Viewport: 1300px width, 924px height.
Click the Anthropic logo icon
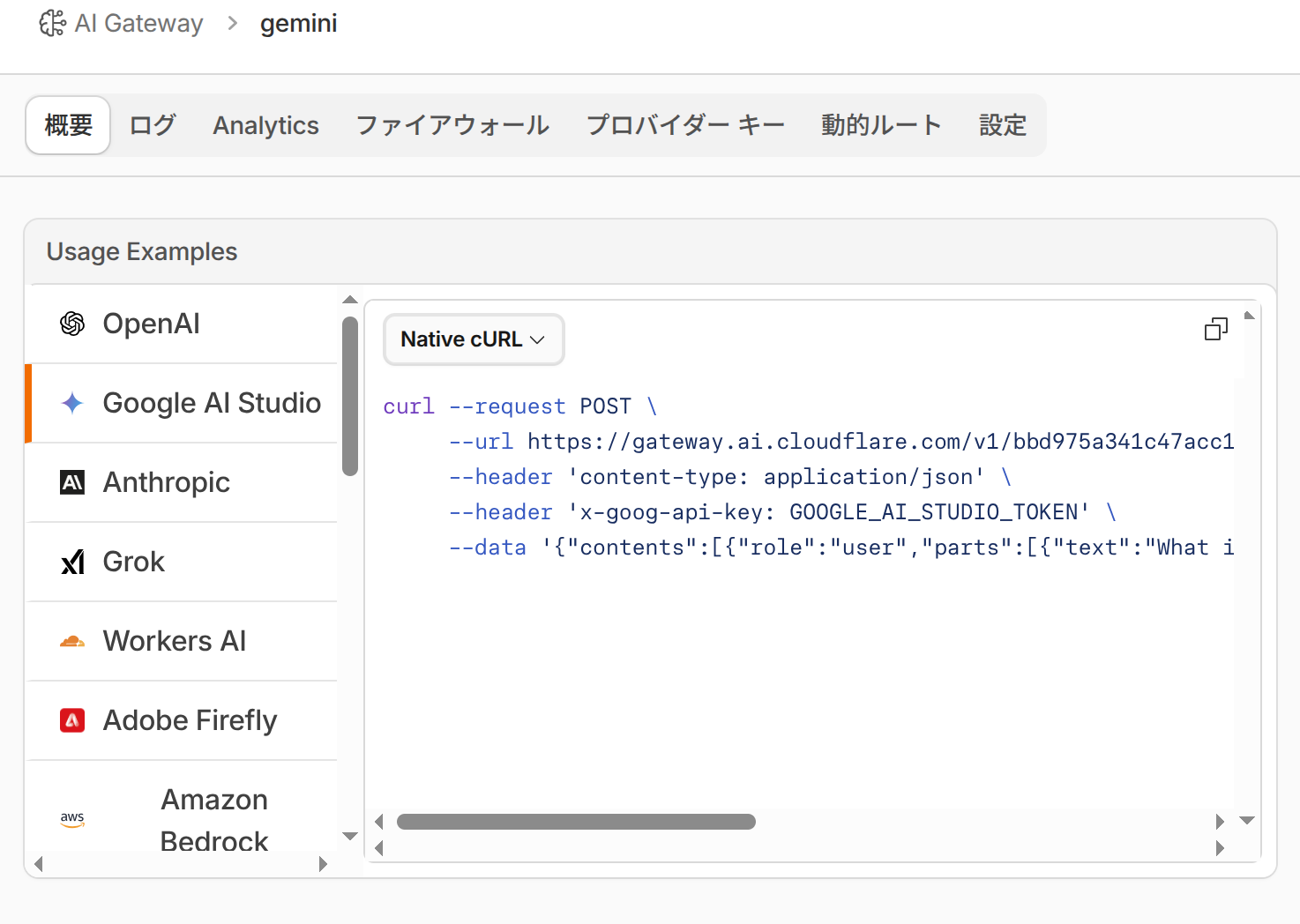tap(72, 482)
